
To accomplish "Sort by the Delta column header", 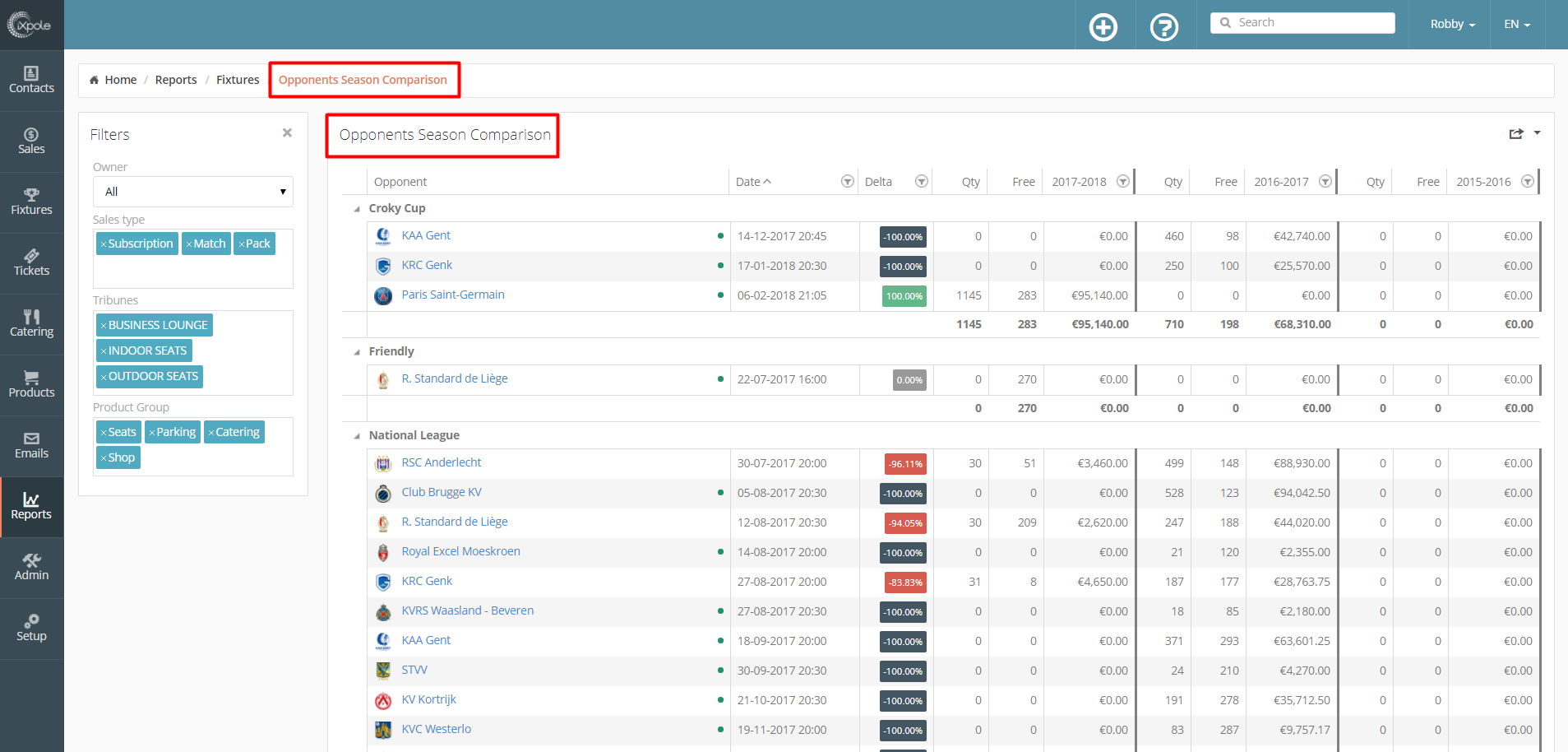I will click(878, 182).
